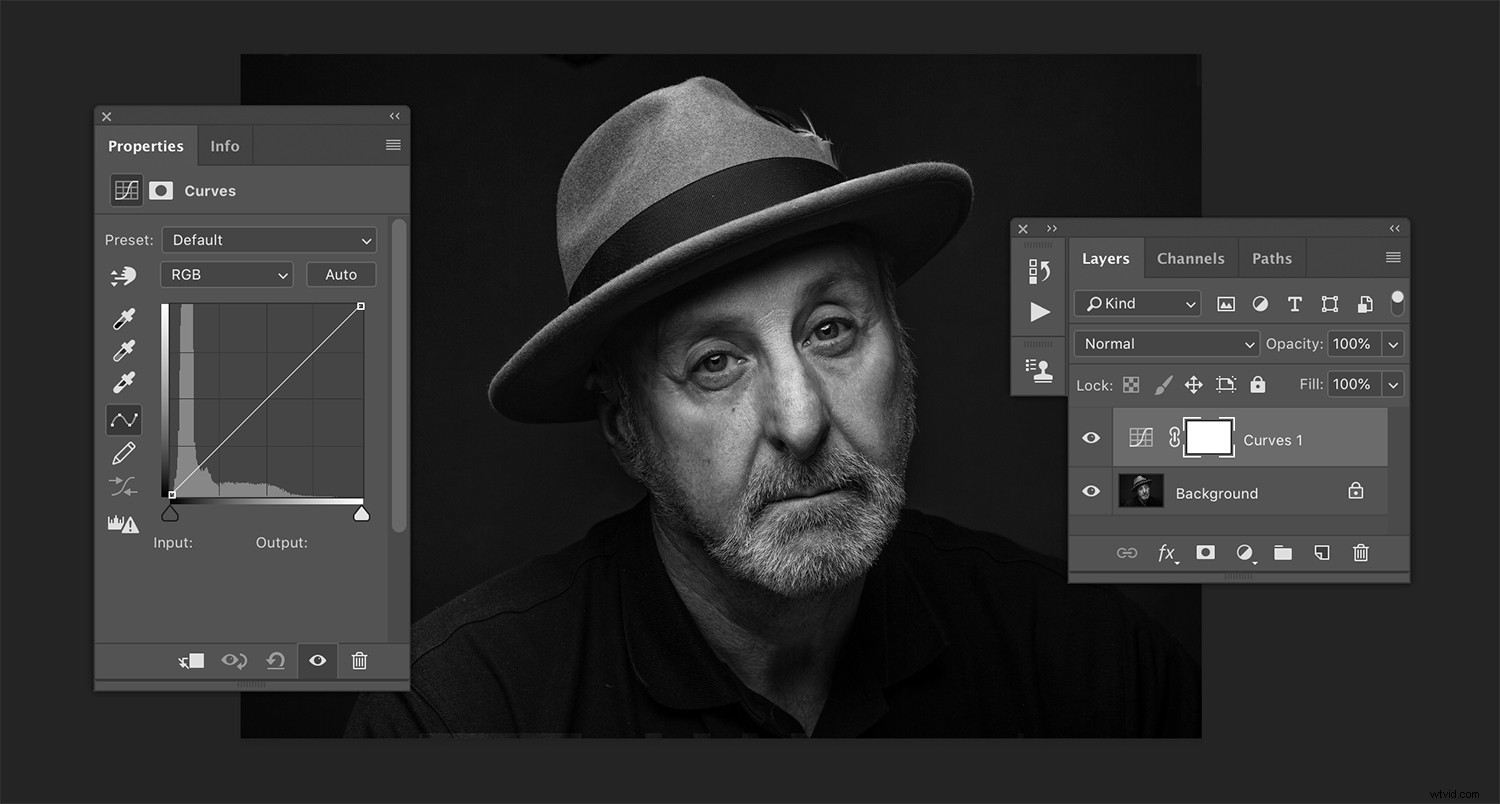
Task: Select the gray point eyedropper
Action: (x=123, y=349)
